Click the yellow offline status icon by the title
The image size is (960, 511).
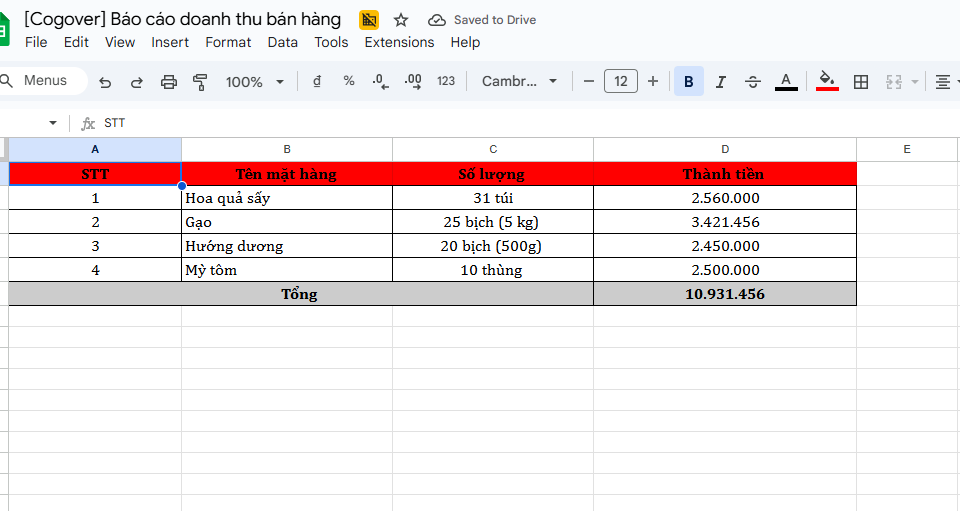pos(369,20)
